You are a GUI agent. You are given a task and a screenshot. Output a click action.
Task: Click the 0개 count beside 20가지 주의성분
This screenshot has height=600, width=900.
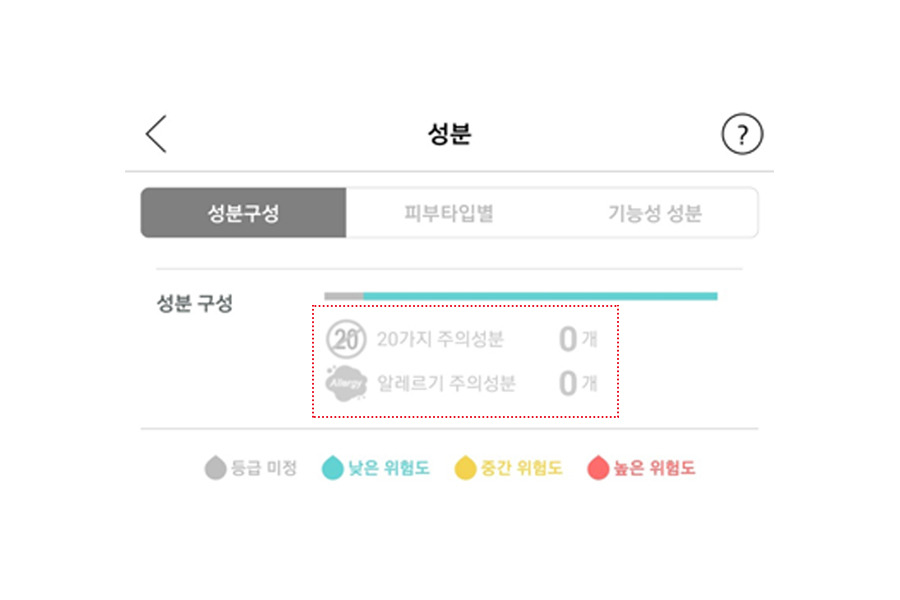[x=575, y=339]
